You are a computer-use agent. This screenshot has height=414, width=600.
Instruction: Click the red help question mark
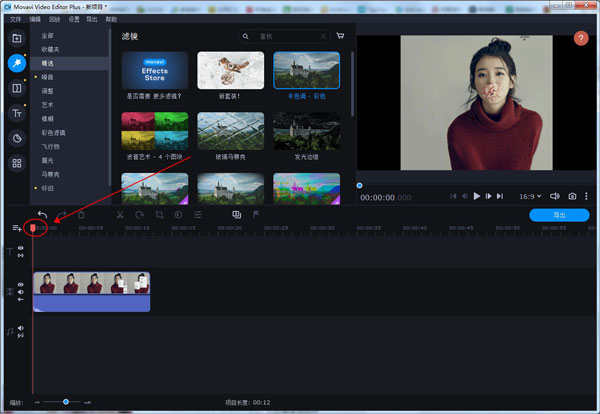(x=581, y=38)
